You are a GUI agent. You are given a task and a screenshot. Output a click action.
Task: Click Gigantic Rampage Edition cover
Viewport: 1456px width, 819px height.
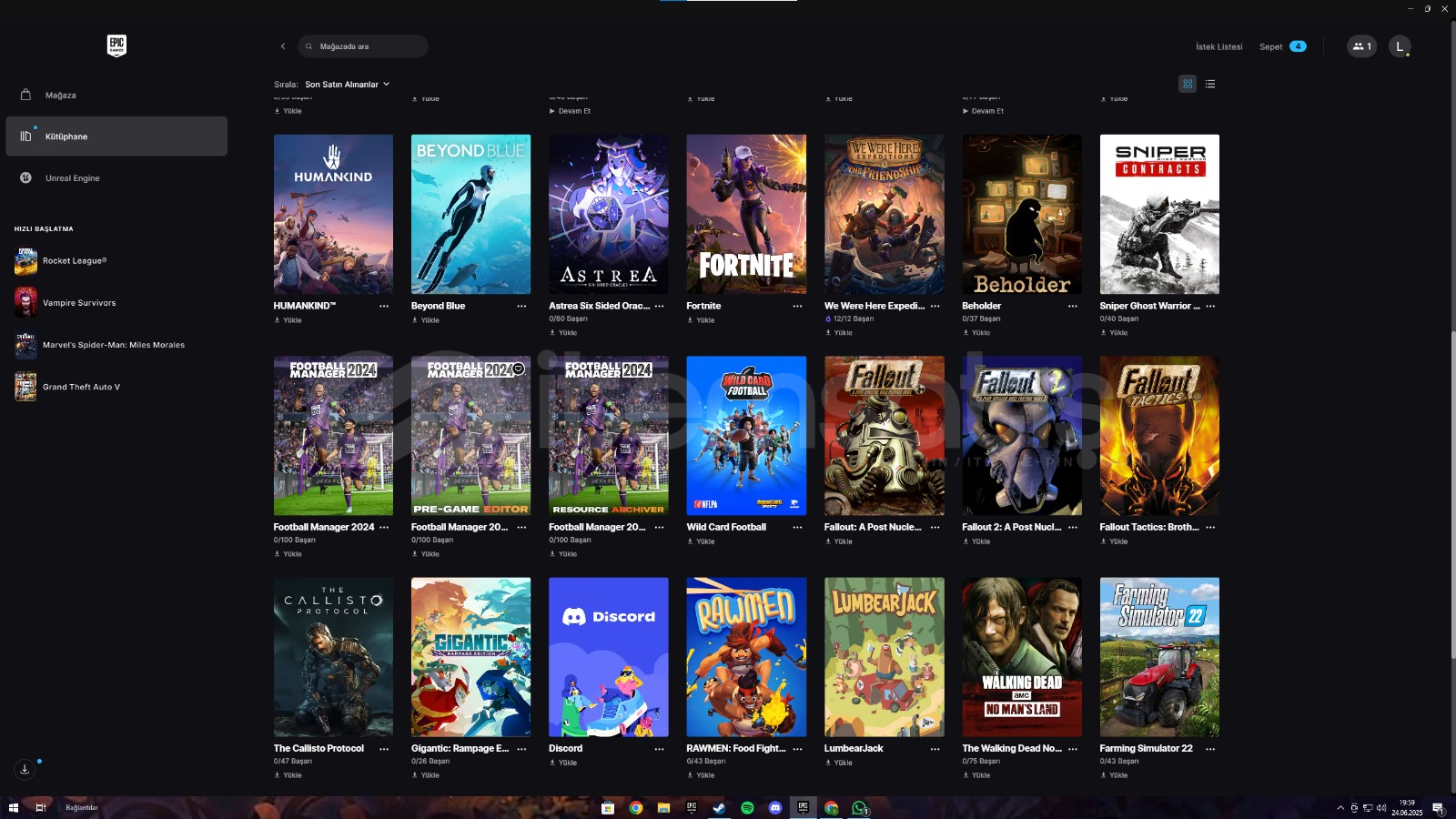(x=470, y=657)
